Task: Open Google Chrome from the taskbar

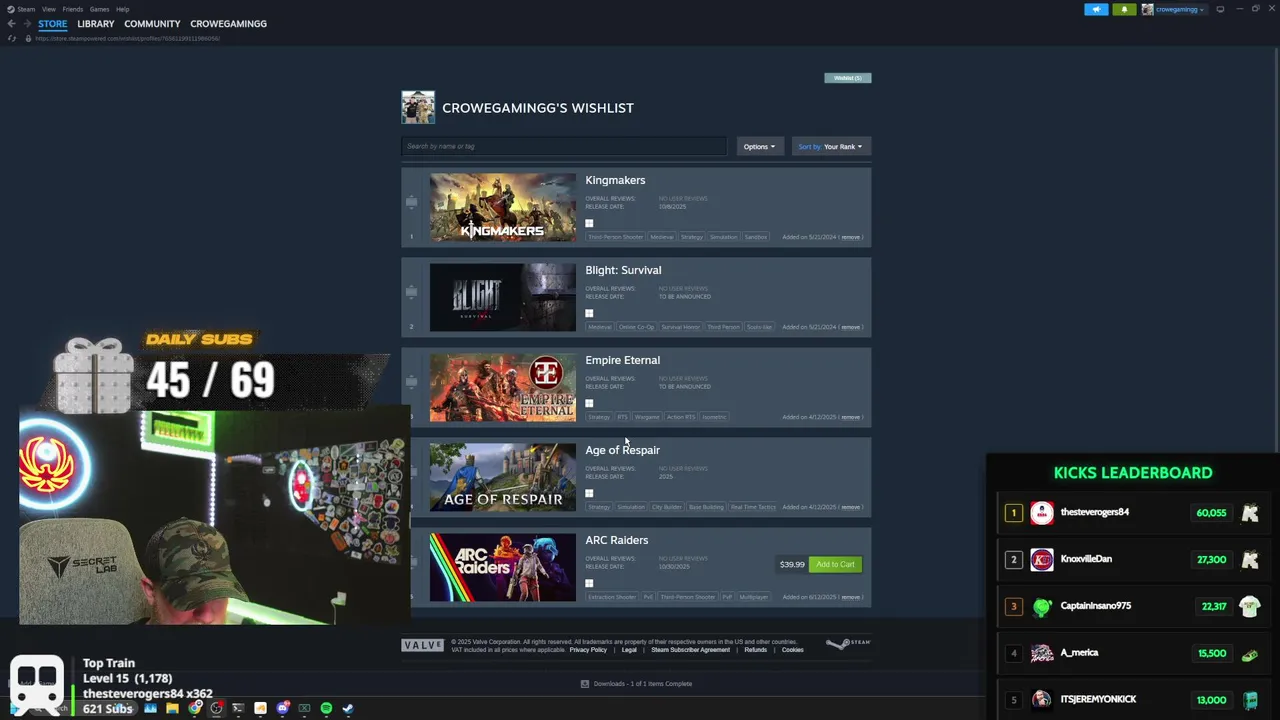Action: 195,708
